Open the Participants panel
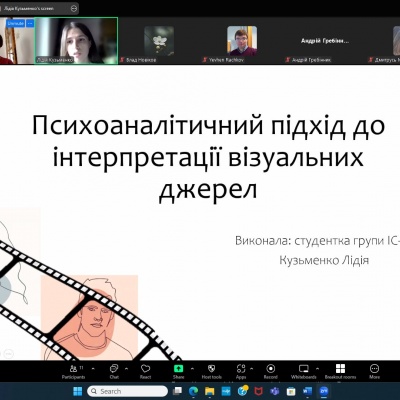 tap(73, 372)
